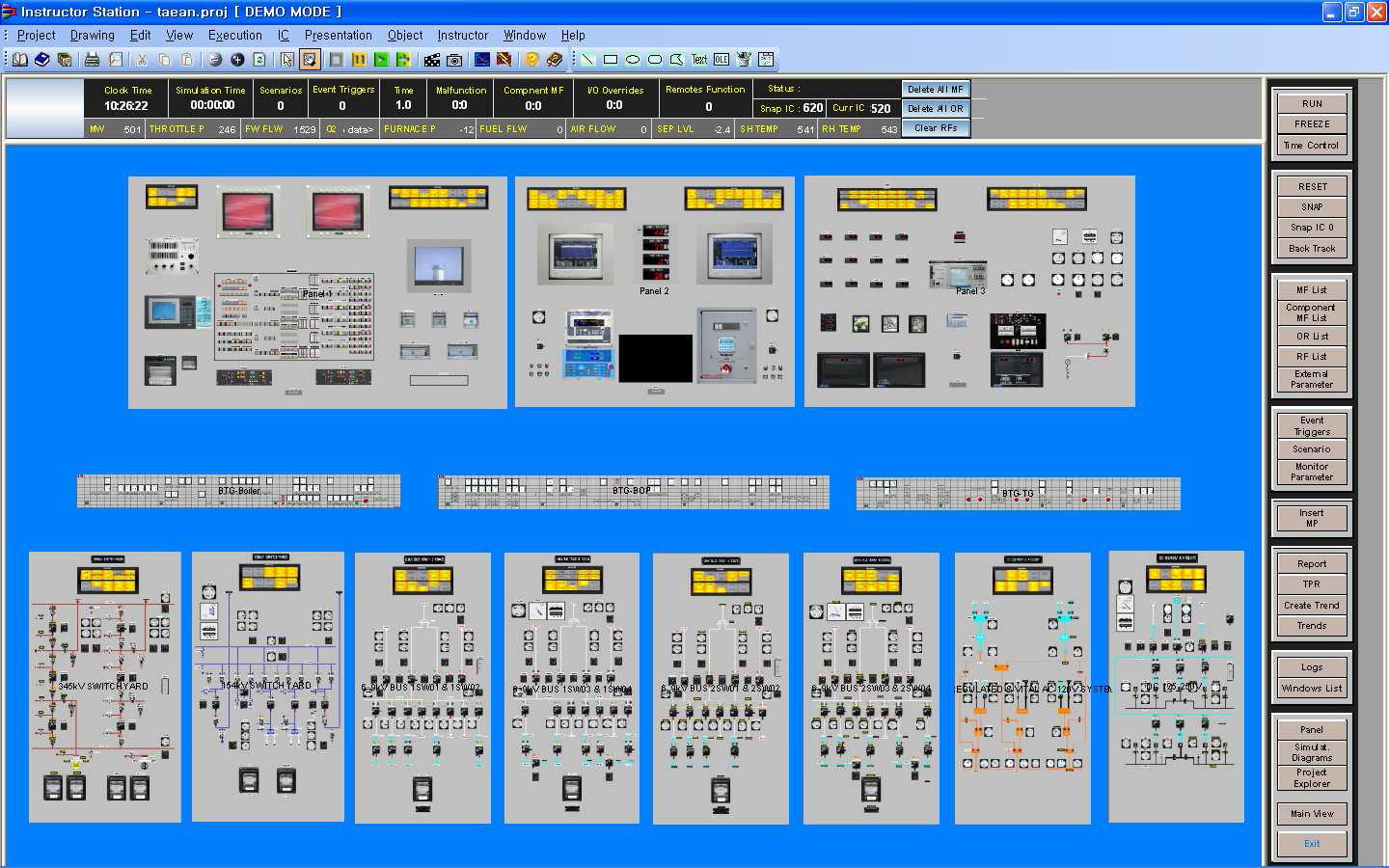Click the scissors cut icon
Screen dimensions: 1389x868
(x=142, y=60)
